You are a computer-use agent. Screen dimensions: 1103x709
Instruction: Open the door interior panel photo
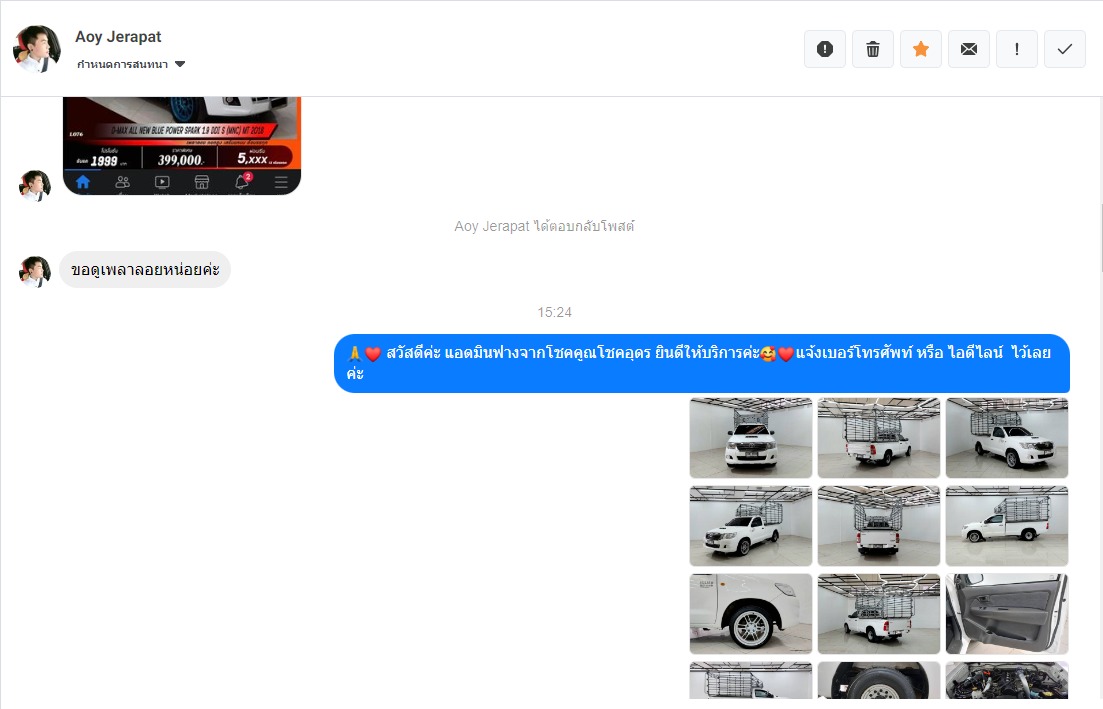1007,614
